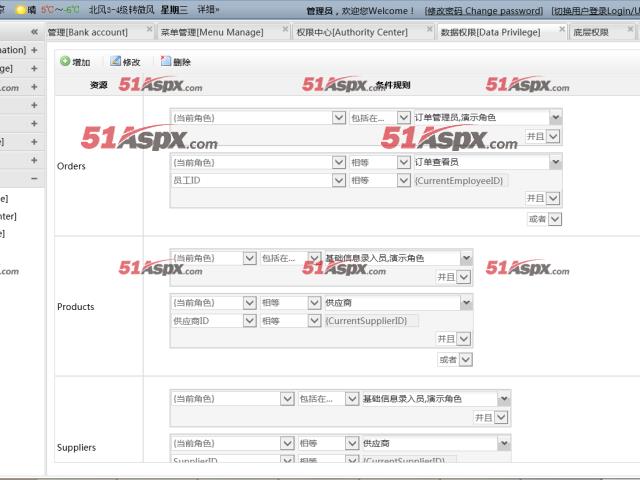
Task: Click the Edit (修改) toolbar icon
Action: click(116, 62)
